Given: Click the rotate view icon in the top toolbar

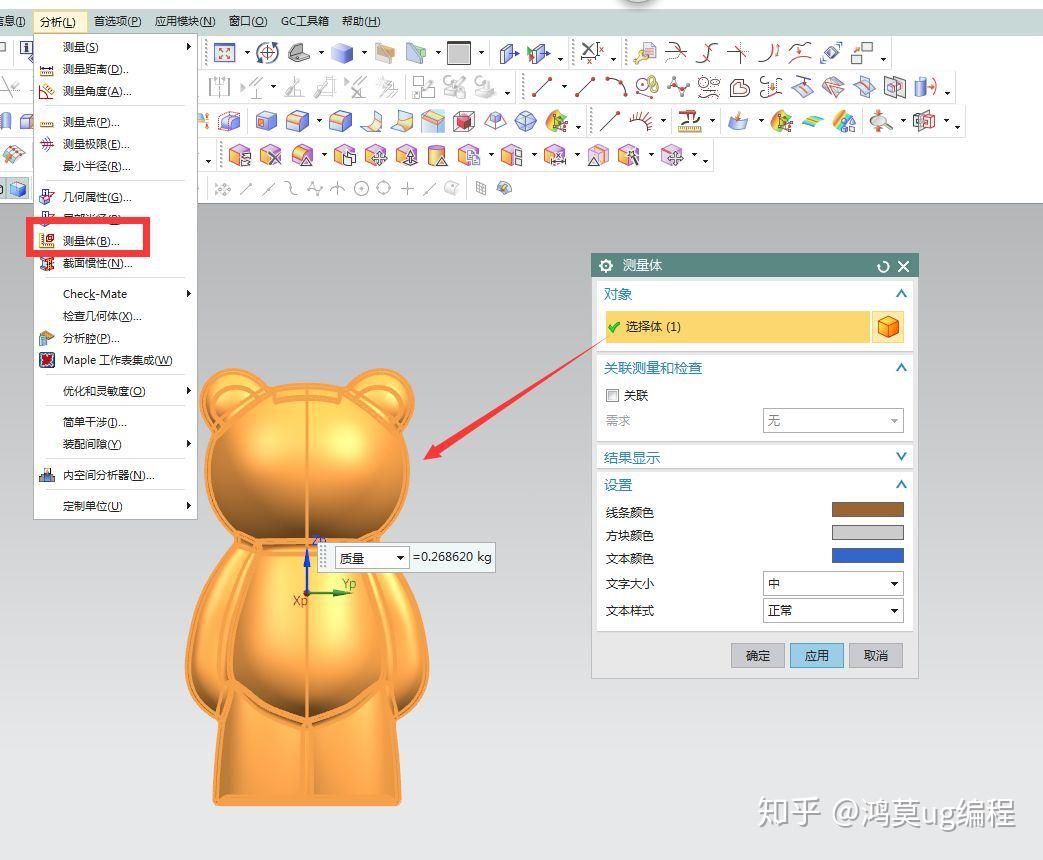Looking at the screenshot, I should (266, 52).
